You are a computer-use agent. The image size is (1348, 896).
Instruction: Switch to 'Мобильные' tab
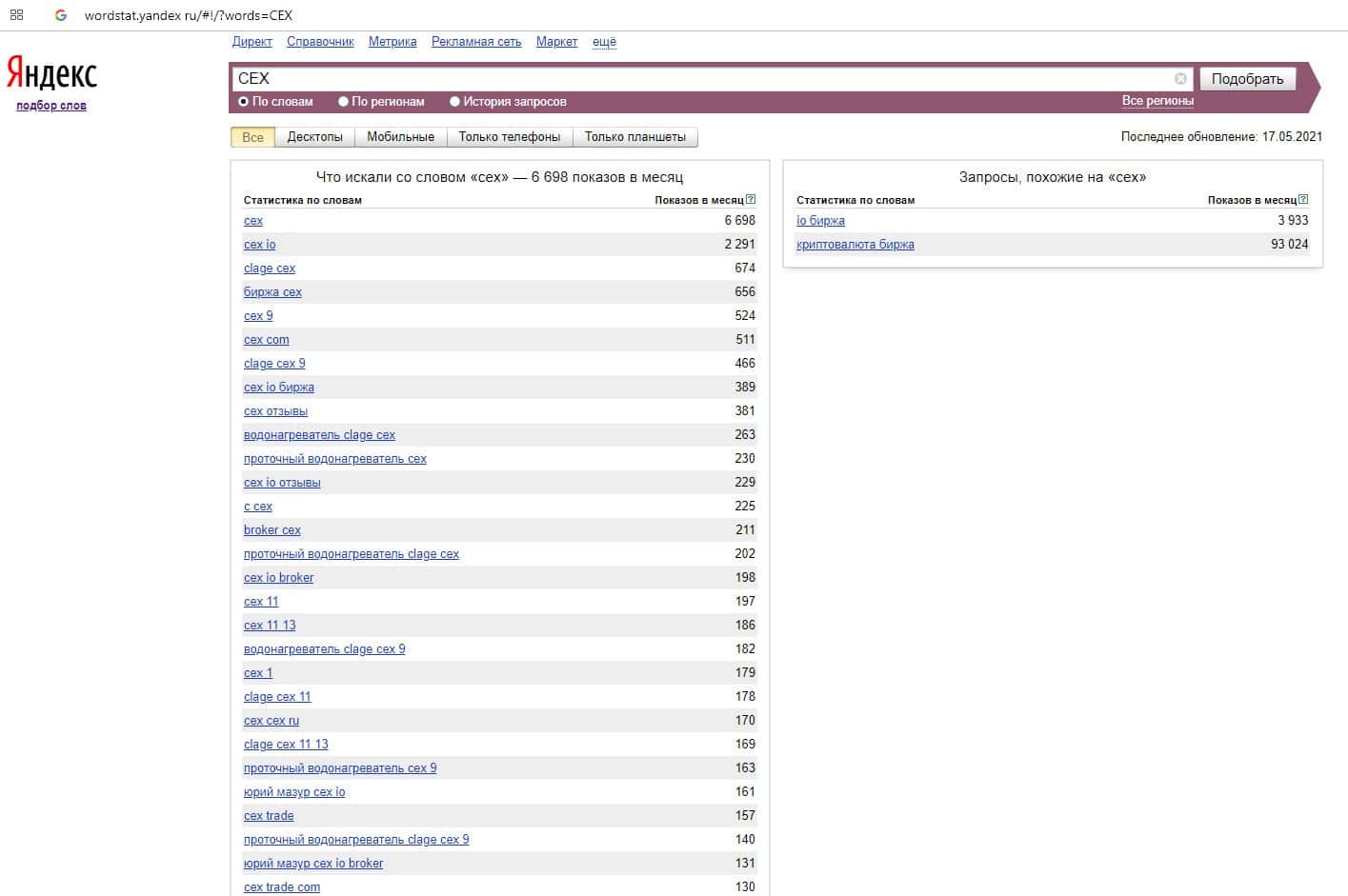tap(400, 137)
